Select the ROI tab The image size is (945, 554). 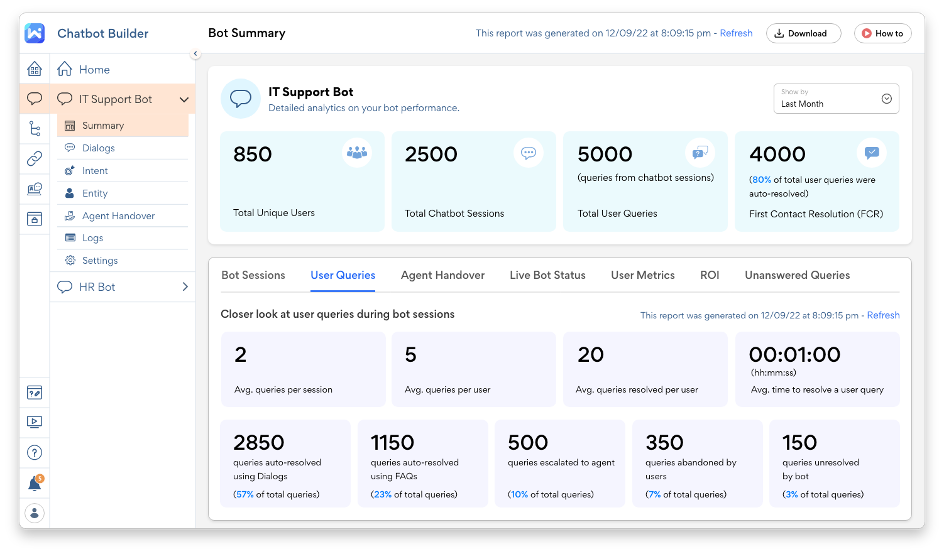click(709, 275)
